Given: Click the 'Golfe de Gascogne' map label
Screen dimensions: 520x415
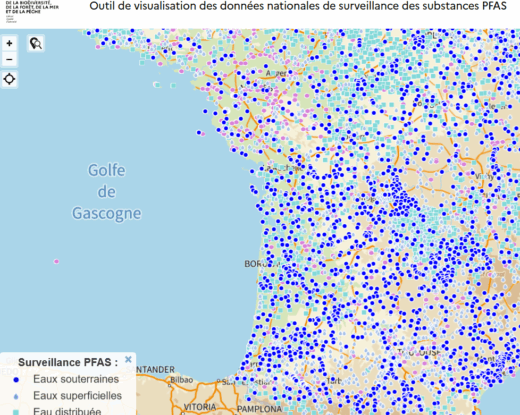Looking at the screenshot, I should pyautogui.click(x=107, y=192).
